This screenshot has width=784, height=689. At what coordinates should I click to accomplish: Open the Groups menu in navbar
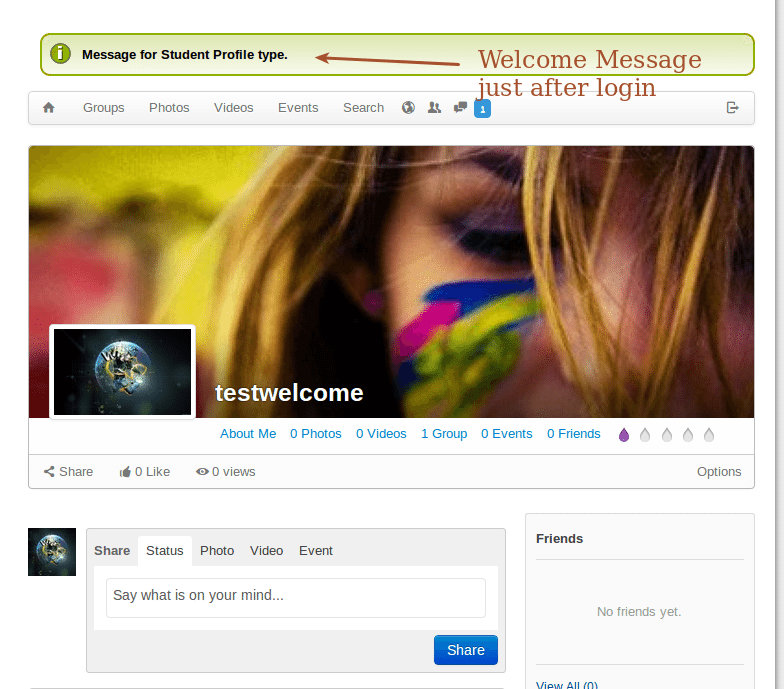pyautogui.click(x=104, y=108)
